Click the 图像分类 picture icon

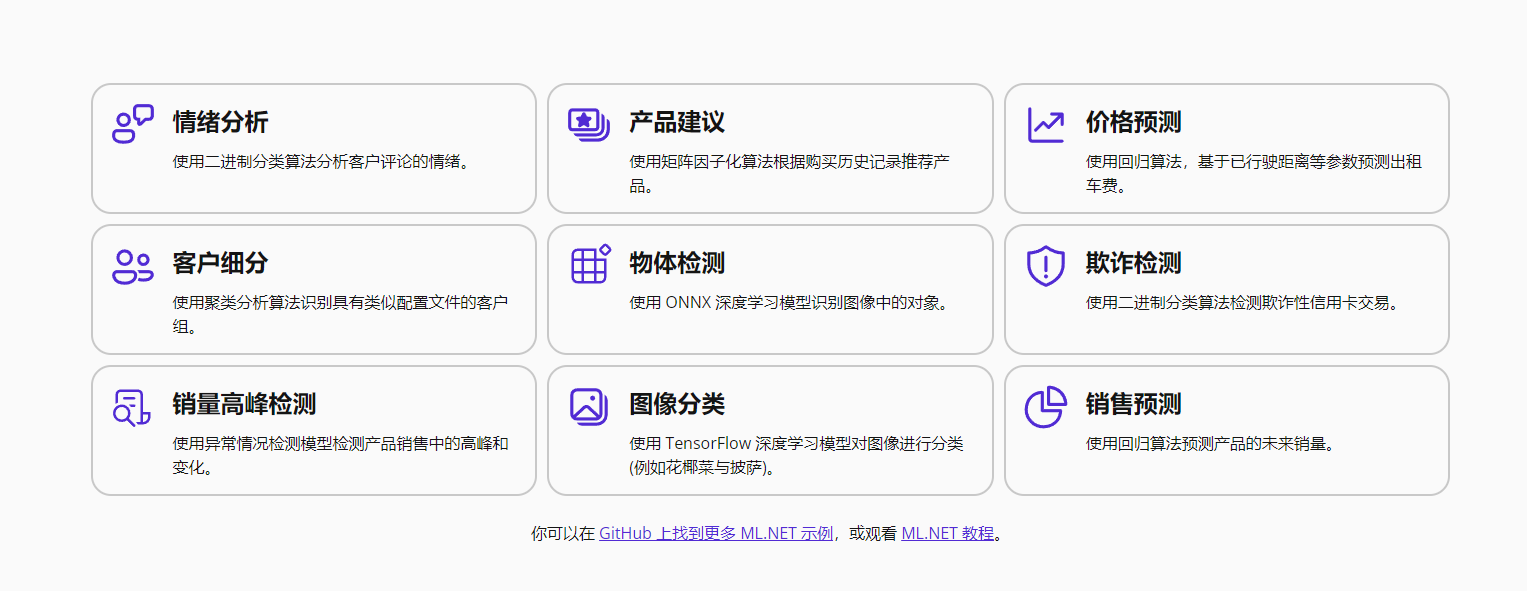coord(587,406)
